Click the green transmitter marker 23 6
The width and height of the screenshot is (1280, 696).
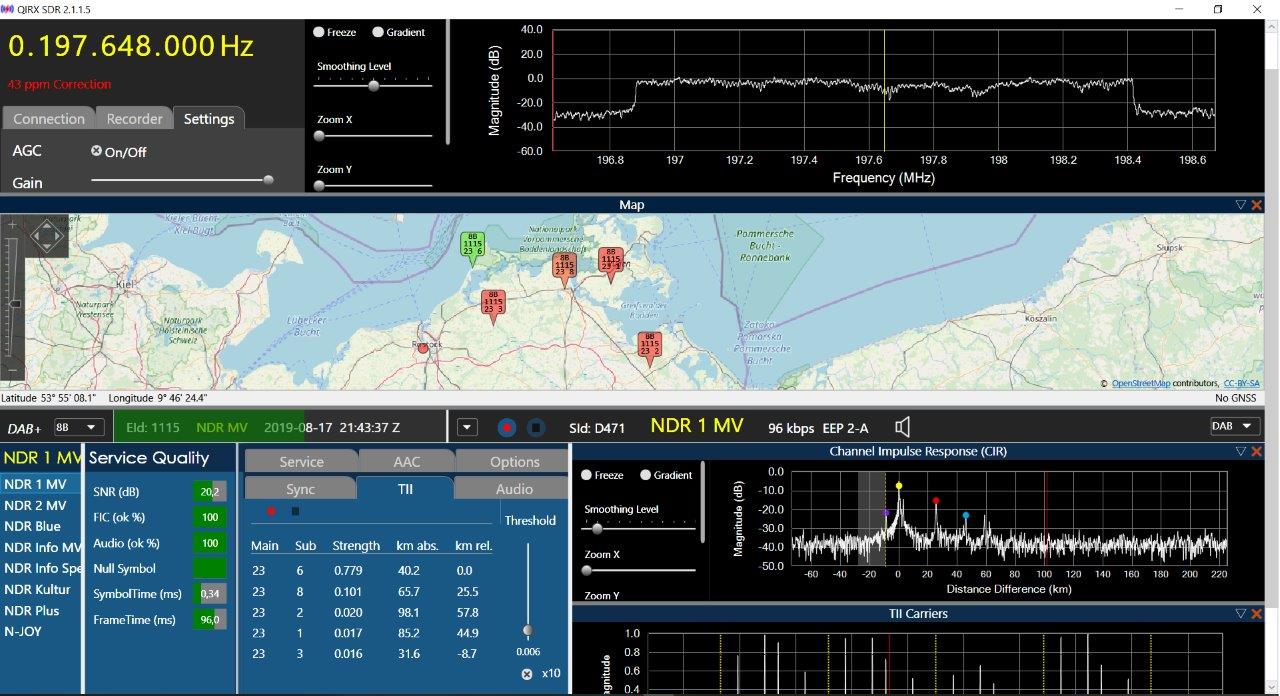(472, 245)
